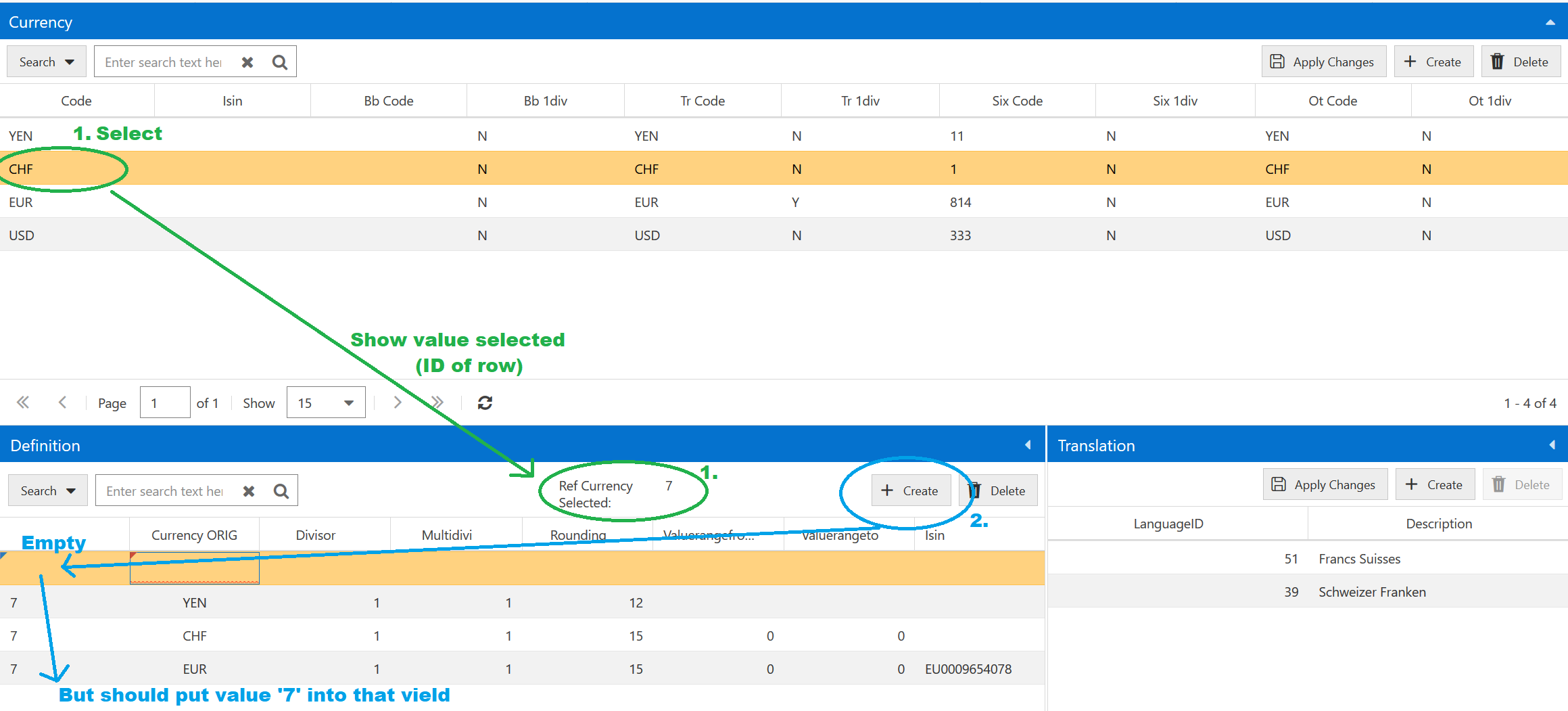
Task: Click the search magnifier icon in Currency panel
Action: (x=279, y=61)
